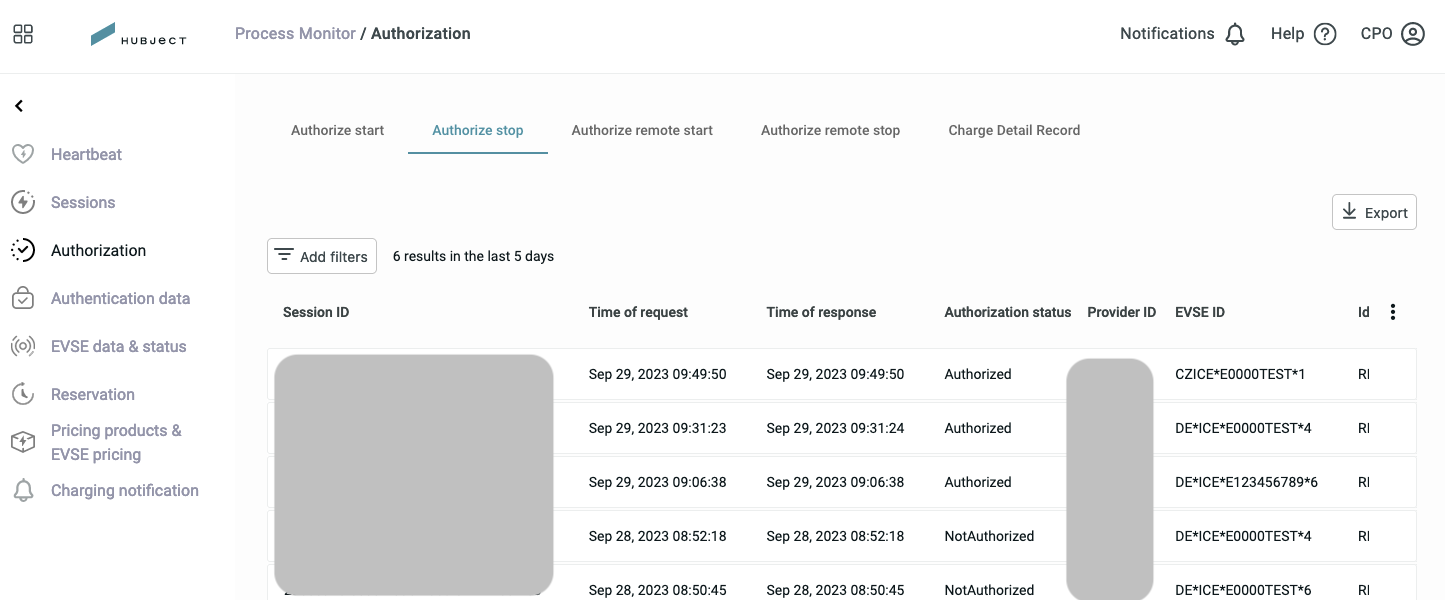This screenshot has width=1445, height=600.
Task: Open Heartbeat in the sidebar
Action: pos(86,154)
